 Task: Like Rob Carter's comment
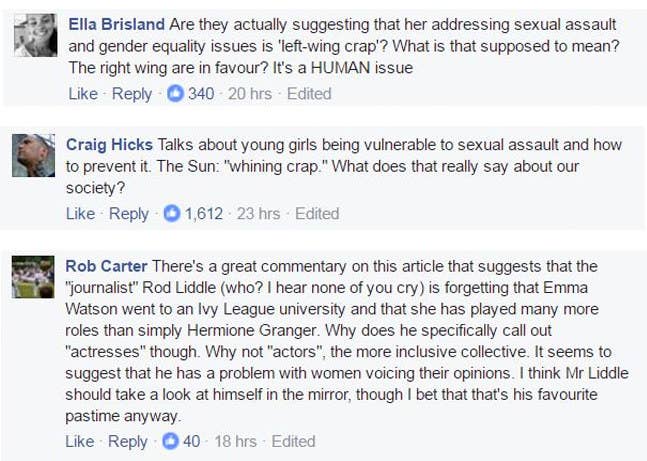pos(80,441)
